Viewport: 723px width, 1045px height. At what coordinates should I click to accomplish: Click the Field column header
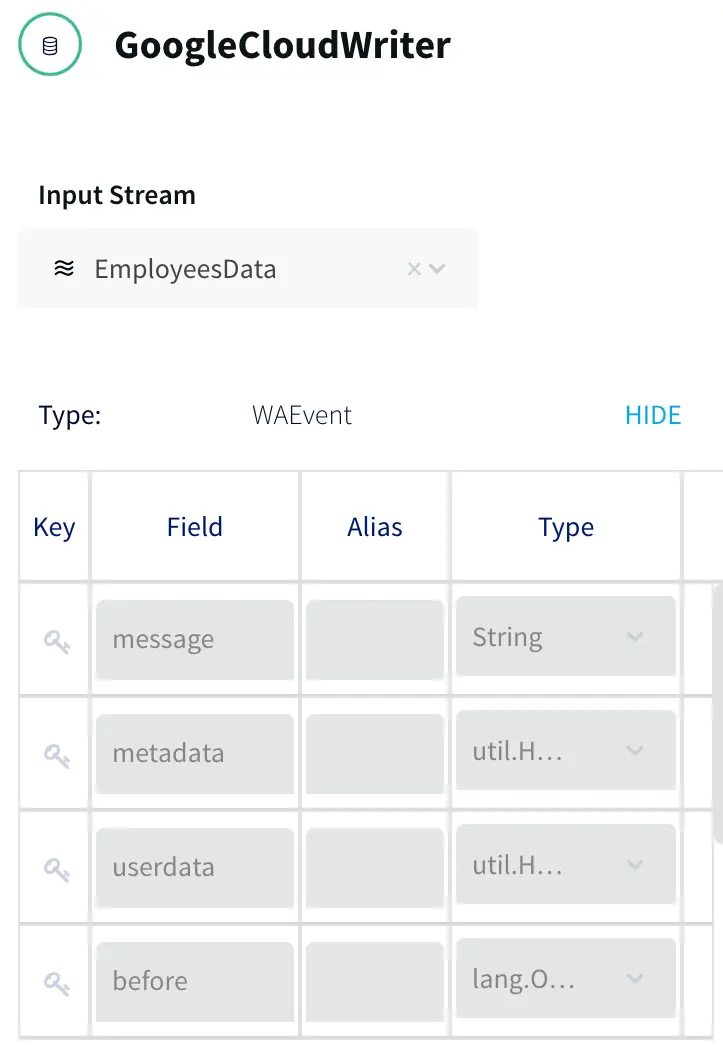(195, 527)
